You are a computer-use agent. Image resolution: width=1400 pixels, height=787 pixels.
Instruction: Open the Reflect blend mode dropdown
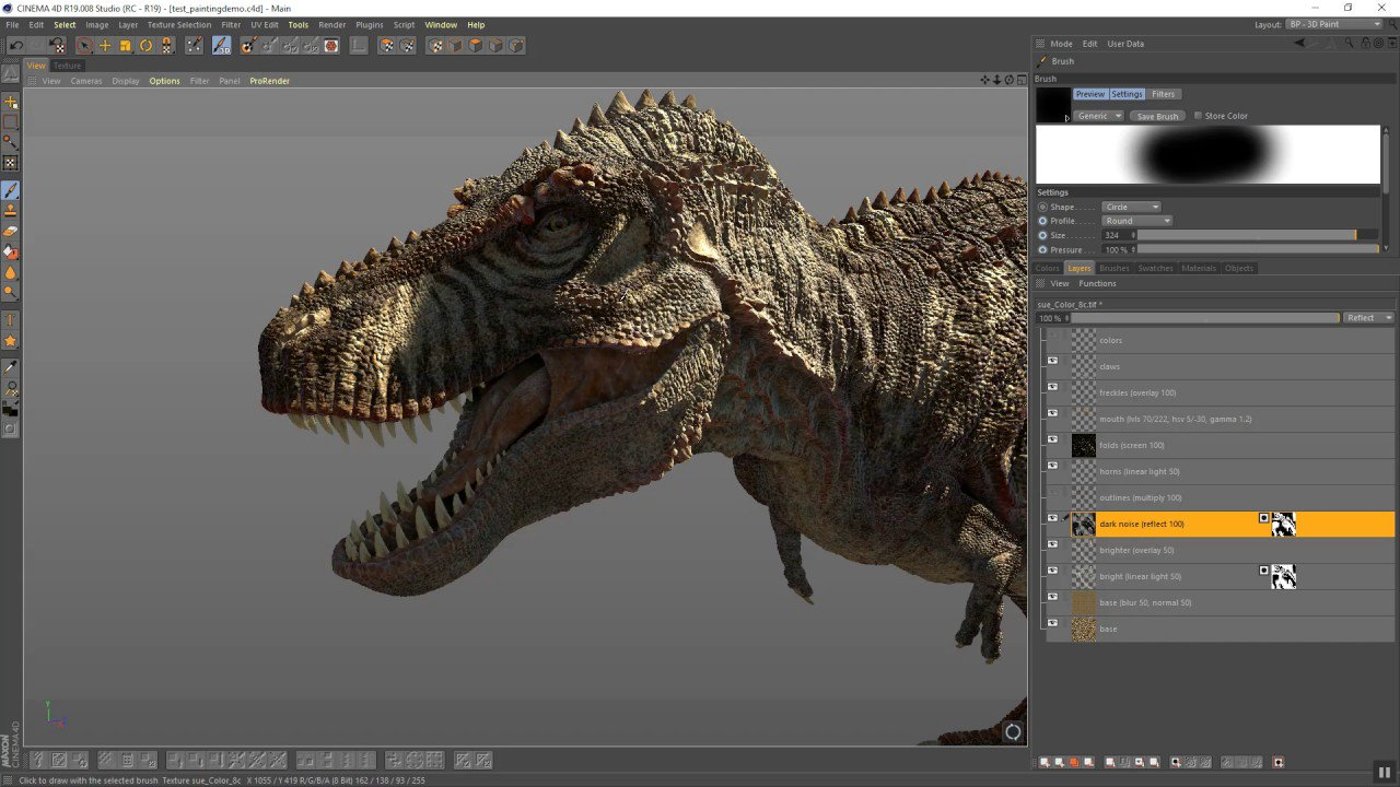[x=1367, y=318]
